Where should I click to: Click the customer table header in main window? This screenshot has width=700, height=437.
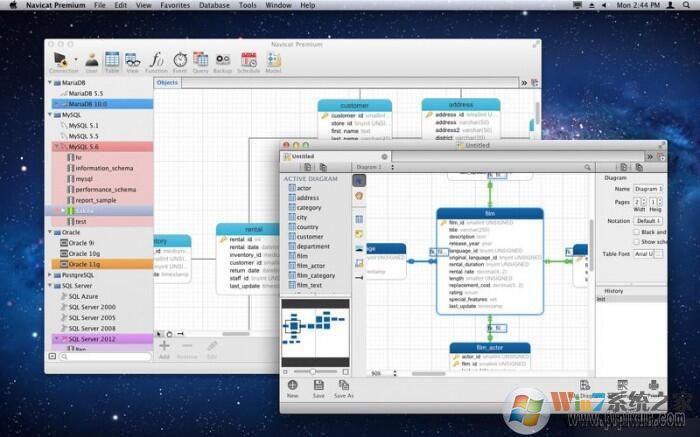[x=354, y=105]
